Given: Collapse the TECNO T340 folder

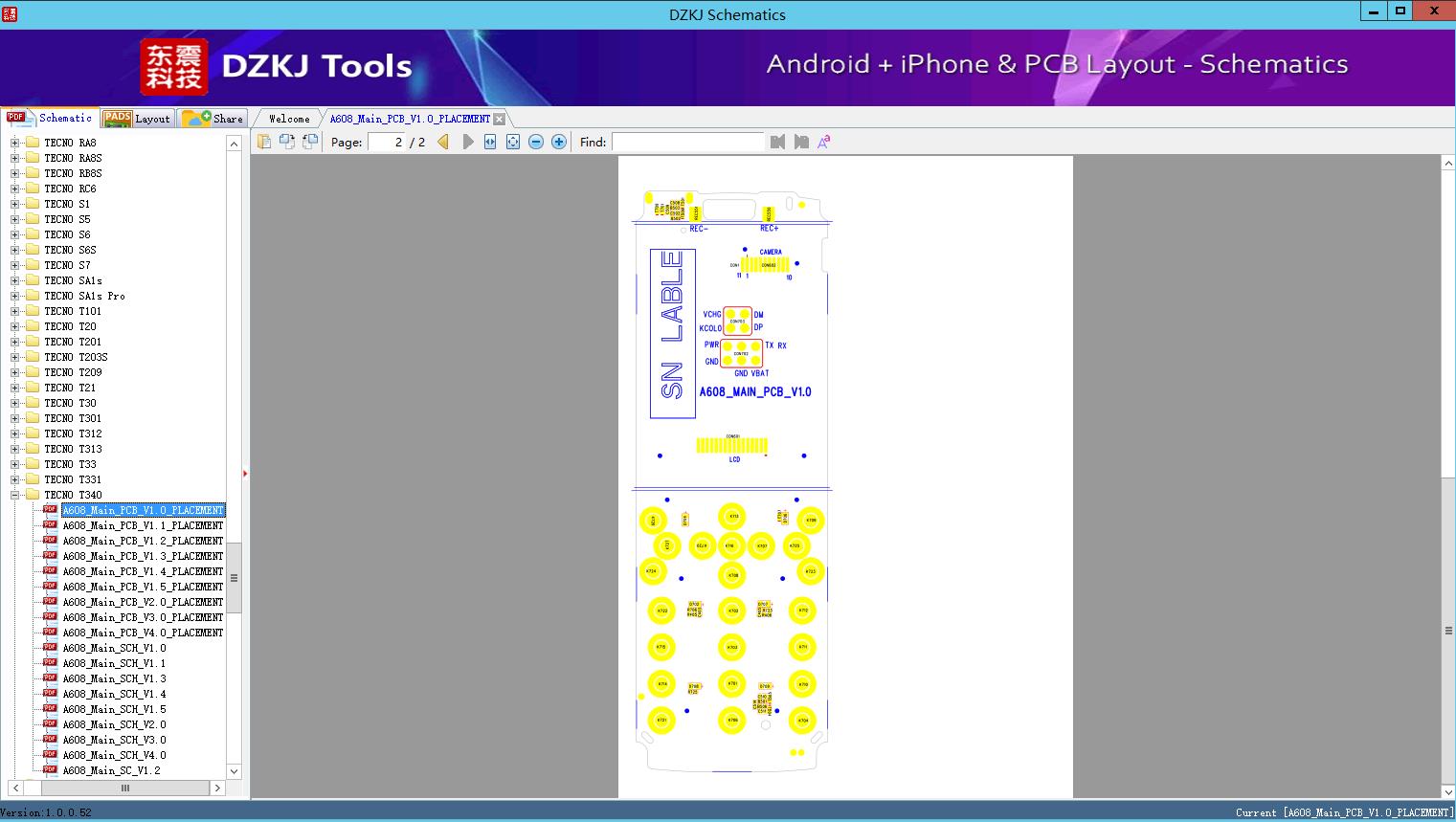Looking at the screenshot, I should tap(14, 495).
